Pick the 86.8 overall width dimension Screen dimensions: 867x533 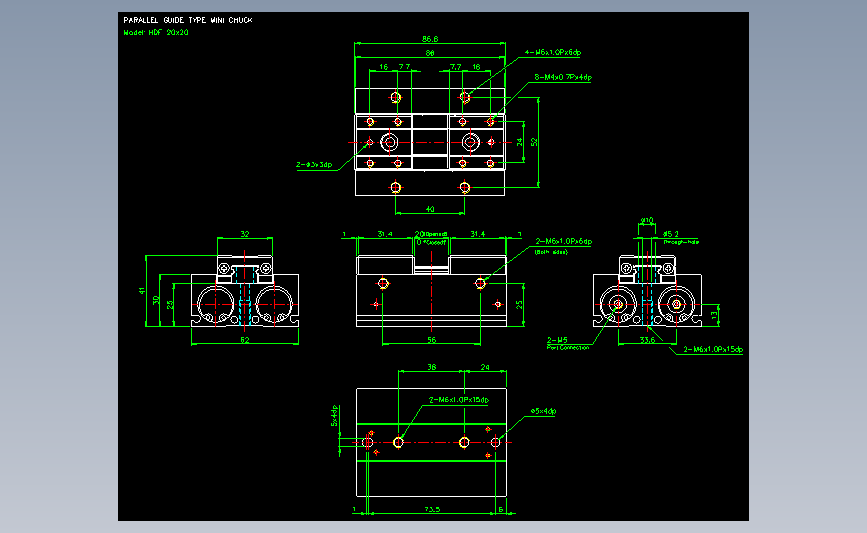click(430, 39)
